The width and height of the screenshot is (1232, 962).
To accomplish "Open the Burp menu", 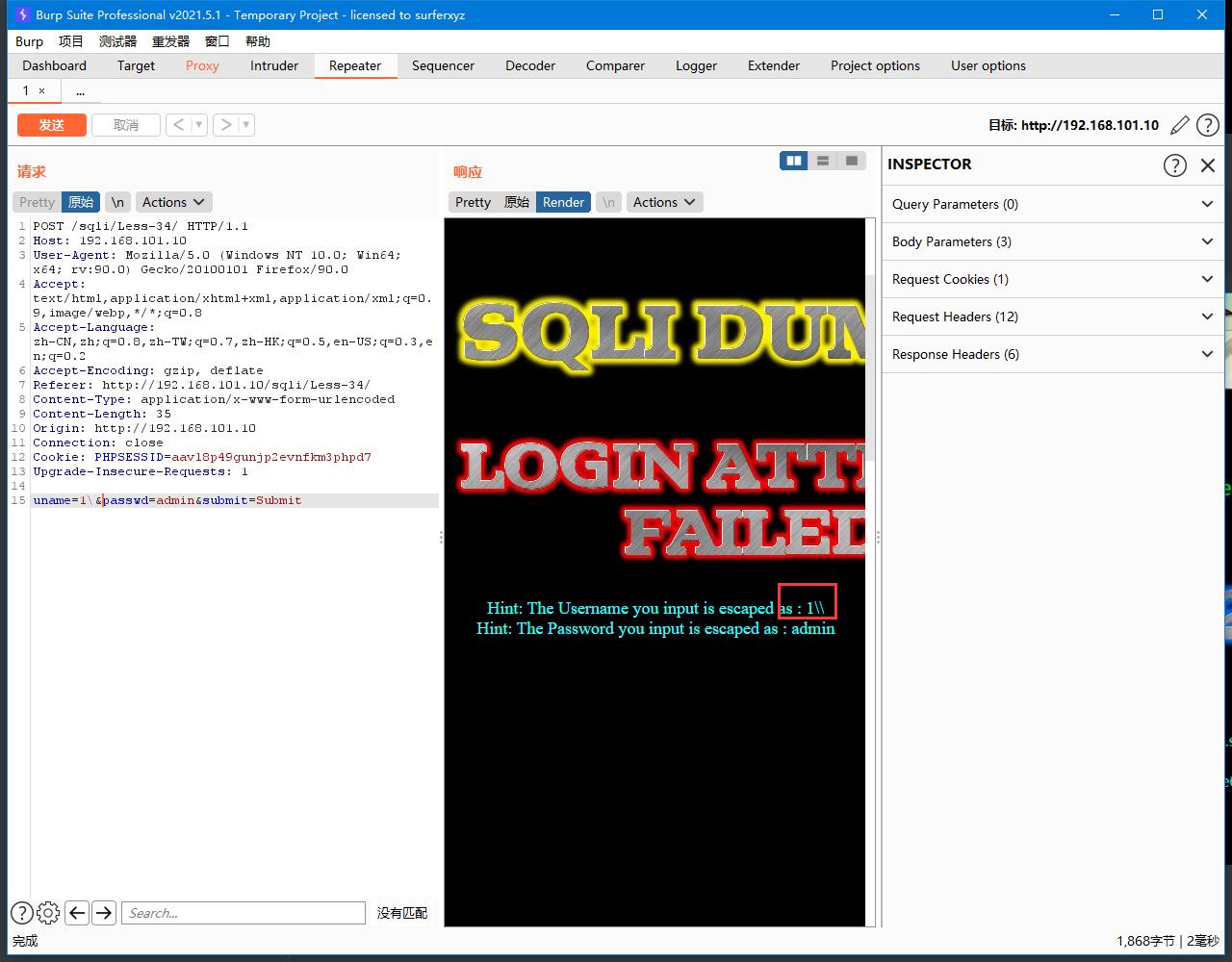I will (29, 41).
